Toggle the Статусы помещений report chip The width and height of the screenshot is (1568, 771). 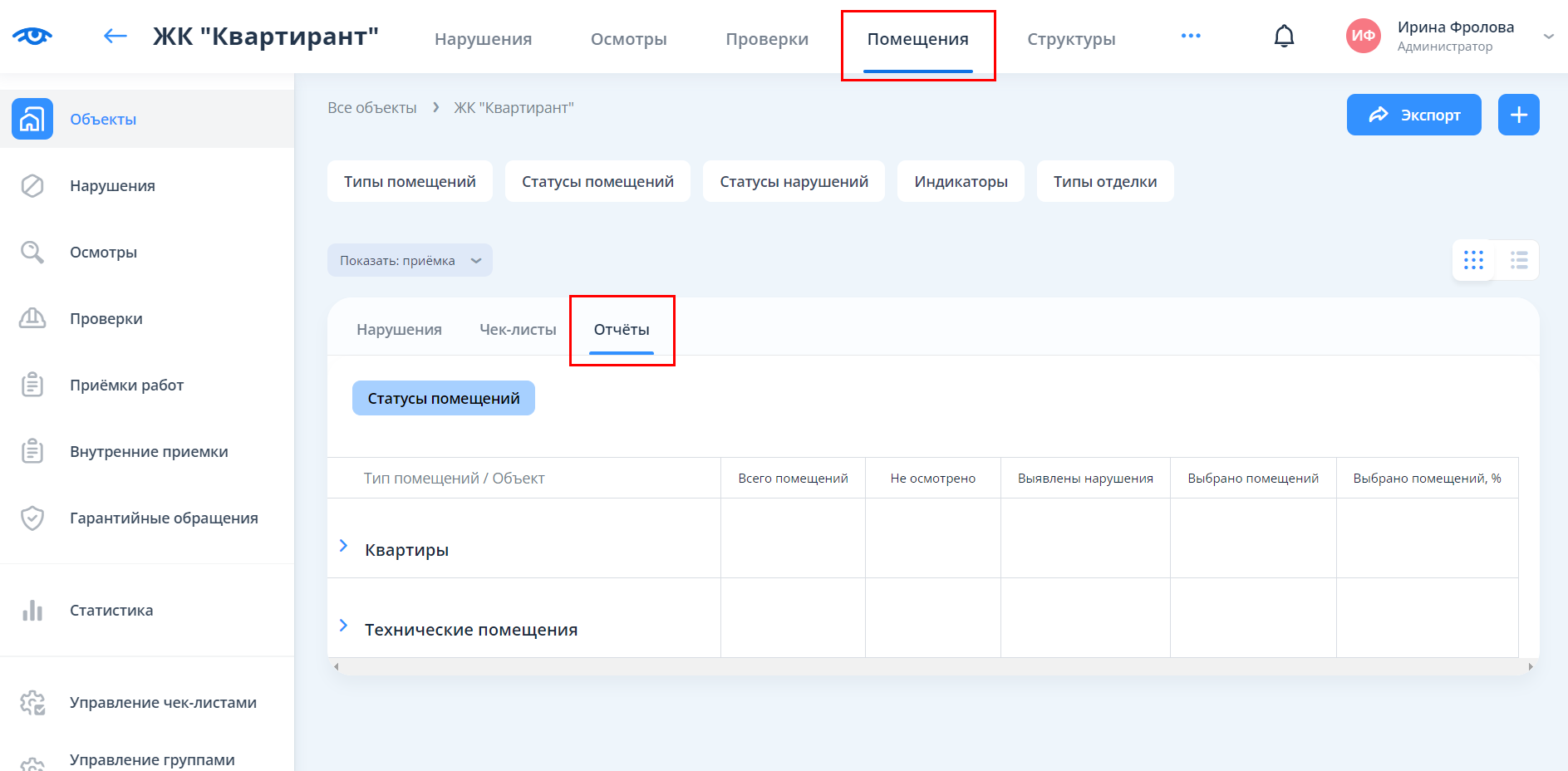coord(443,399)
